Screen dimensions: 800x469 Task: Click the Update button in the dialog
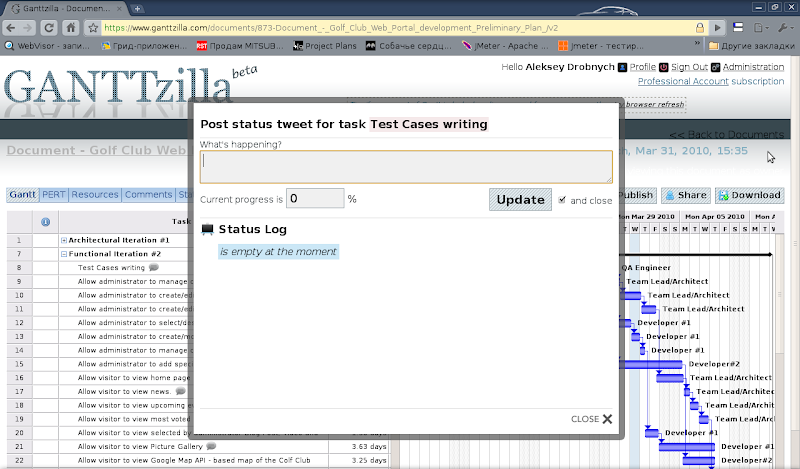click(x=520, y=200)
